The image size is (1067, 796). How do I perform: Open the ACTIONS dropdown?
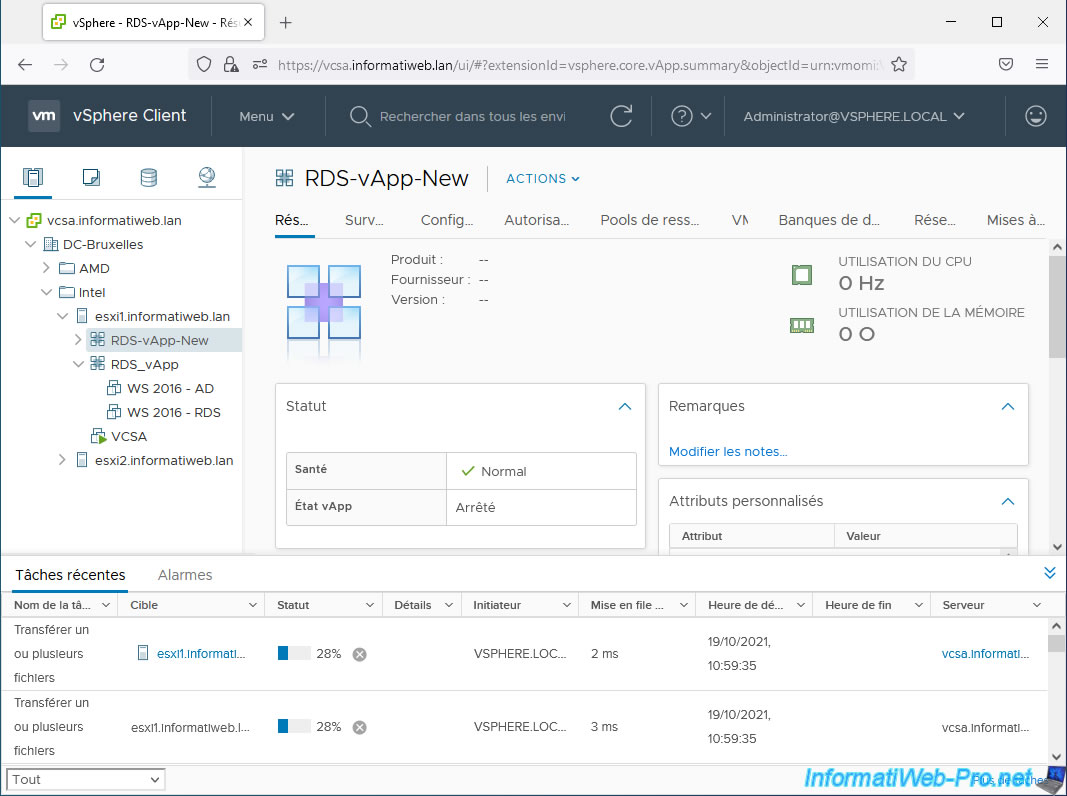tap(542, 178)
